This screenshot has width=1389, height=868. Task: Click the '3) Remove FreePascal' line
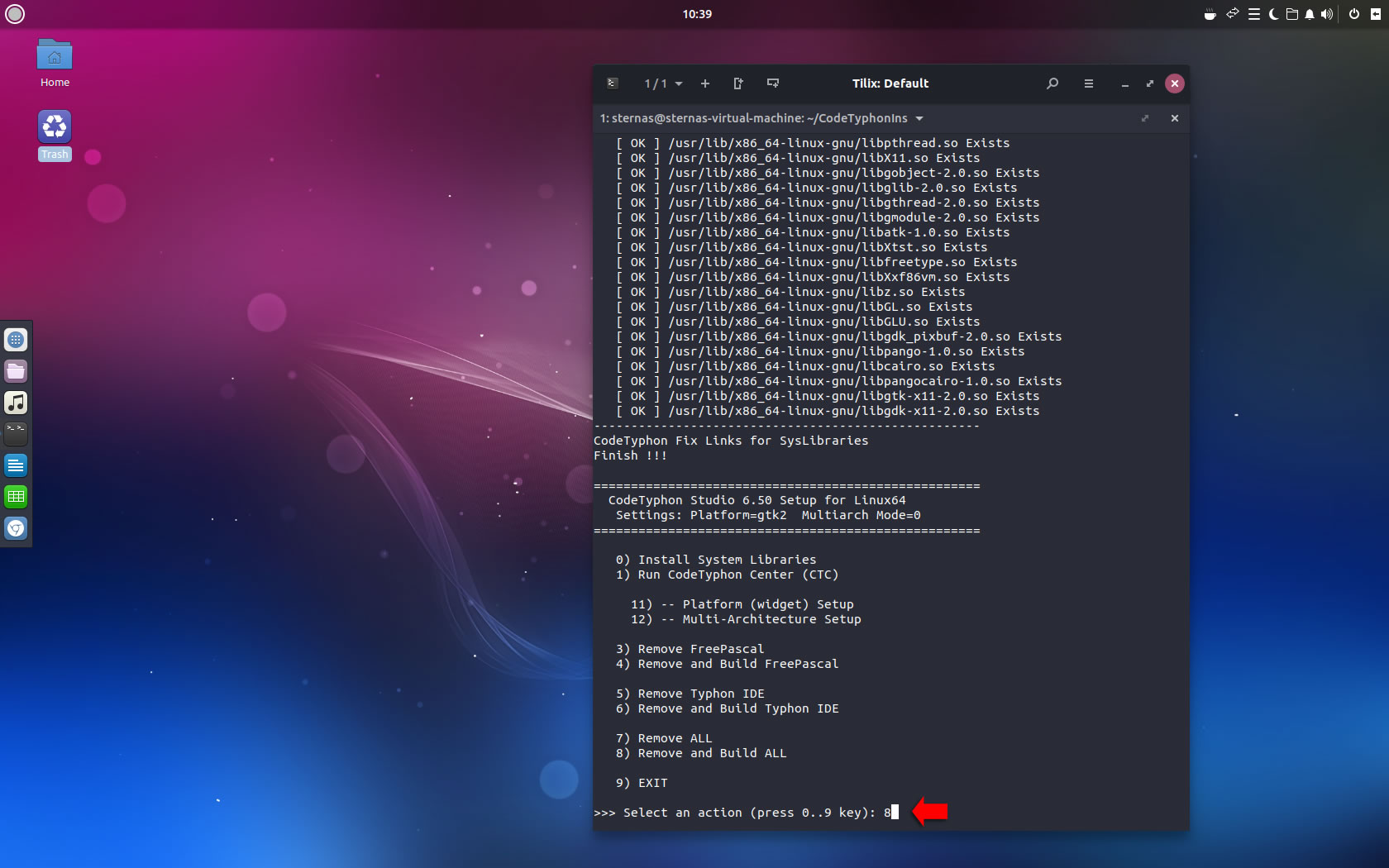690,649
